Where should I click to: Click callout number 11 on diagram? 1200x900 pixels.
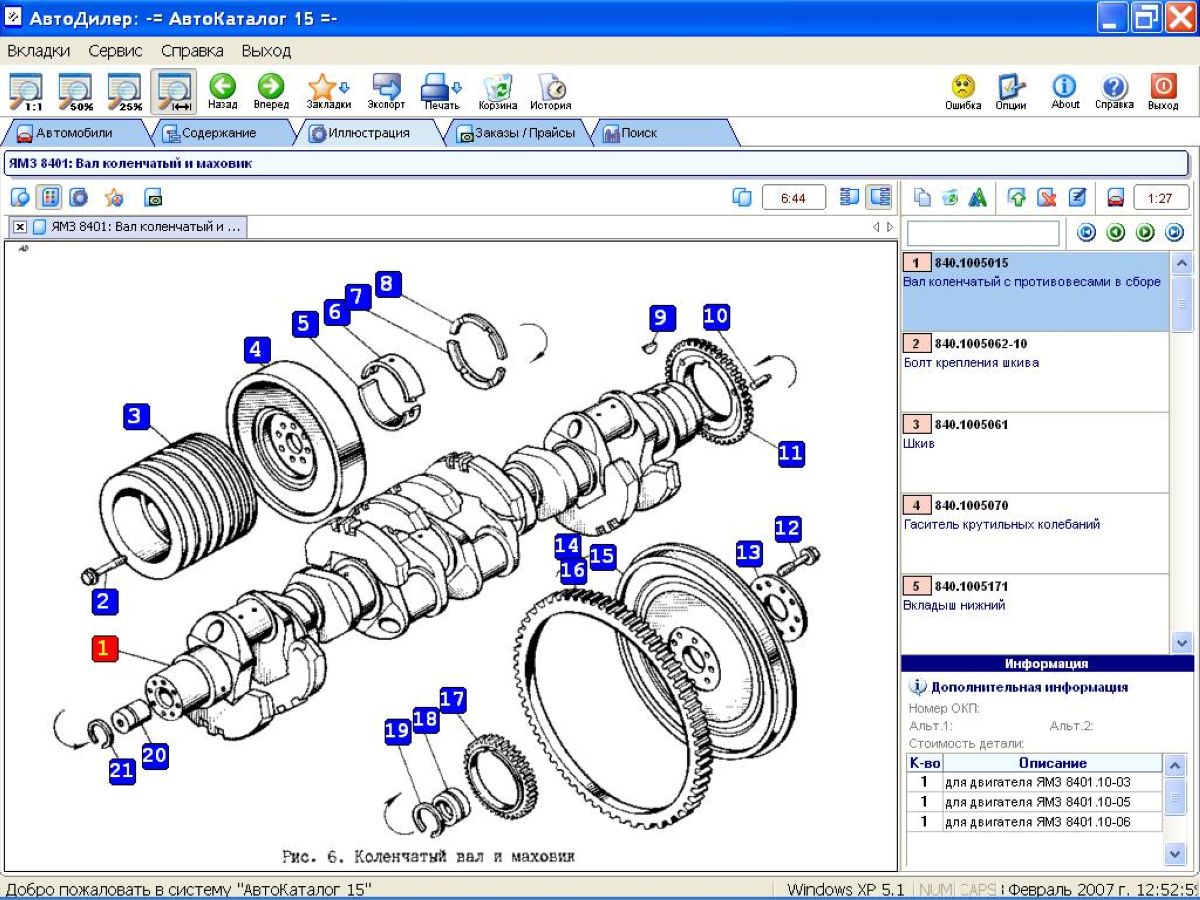(x=790, y=453)
